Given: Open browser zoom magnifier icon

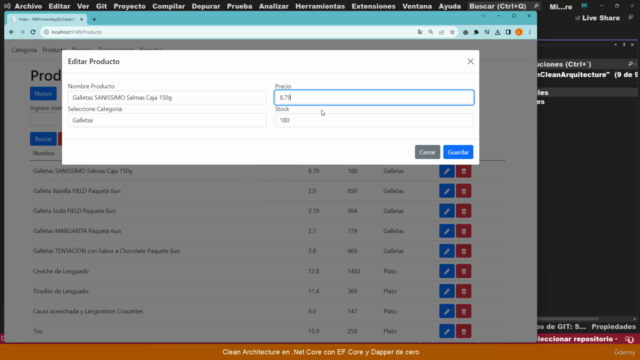Looking at the screenshot, I should (x=431, y=32).
